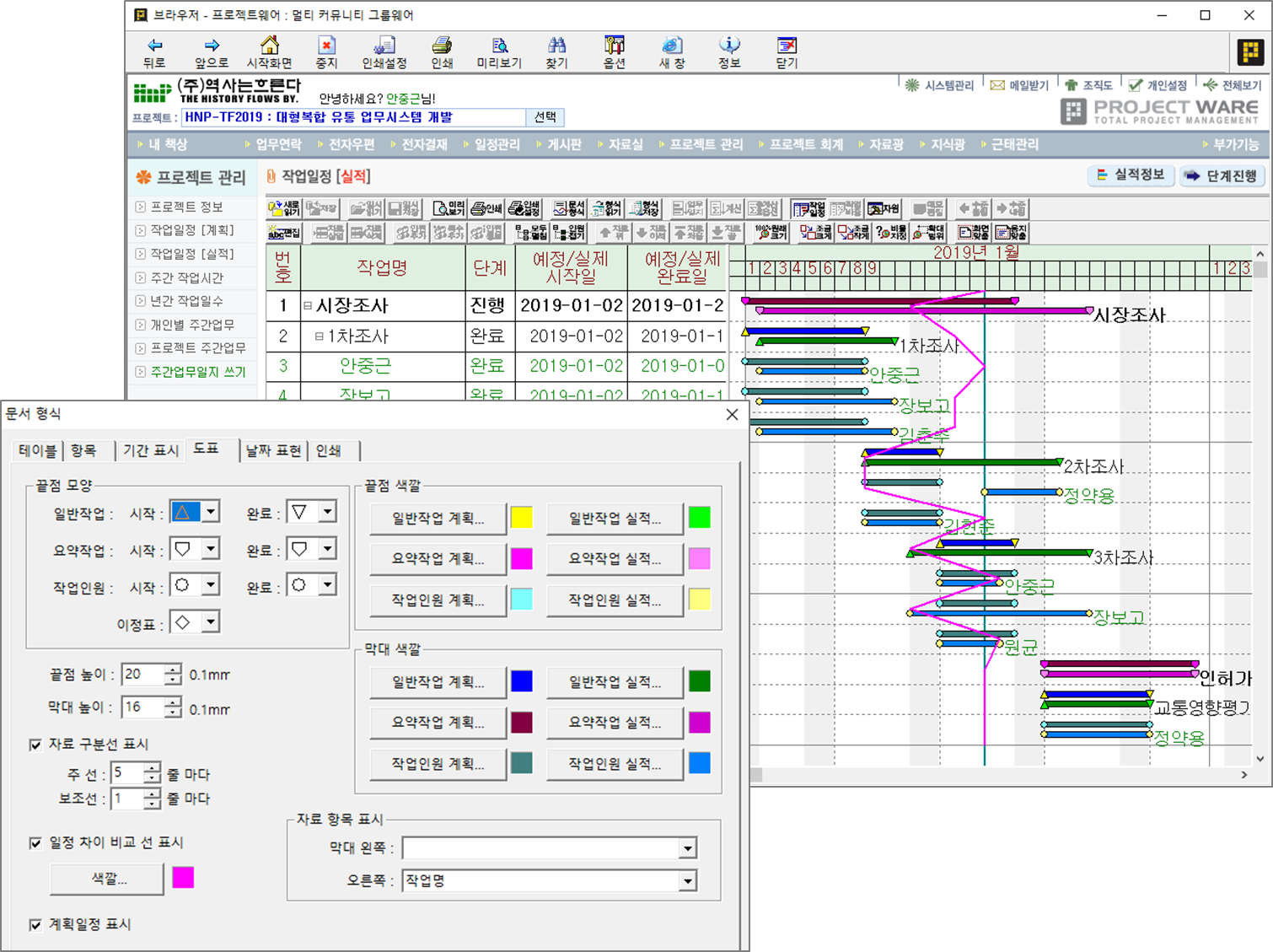The height and width of the screenshot is (952, 1273).
Task: Click 인쇄 in the schedule toolbar
Action: tap(486, 208)
